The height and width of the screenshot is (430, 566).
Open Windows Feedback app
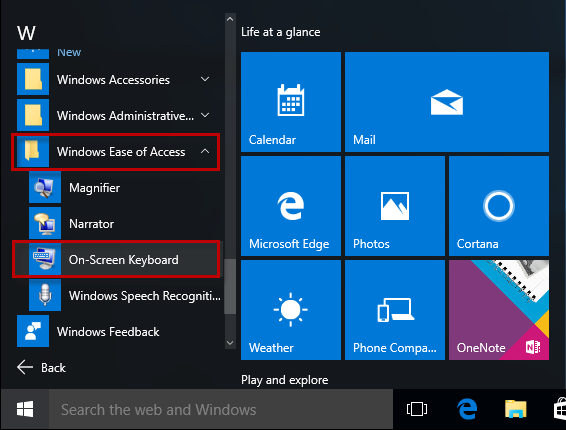(118, 331)
